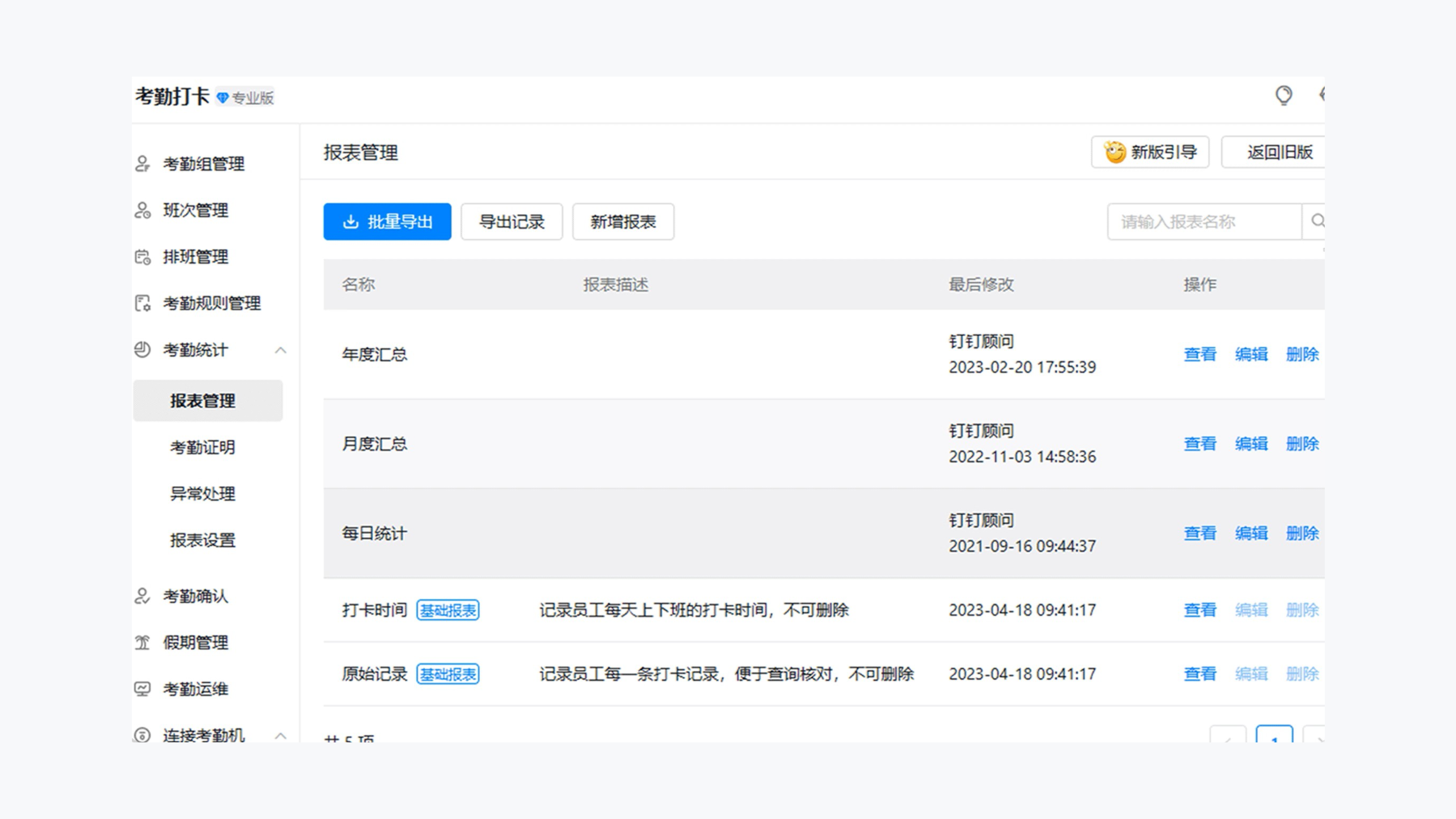Click the 月度汇总 report name

tap(374, 444)
